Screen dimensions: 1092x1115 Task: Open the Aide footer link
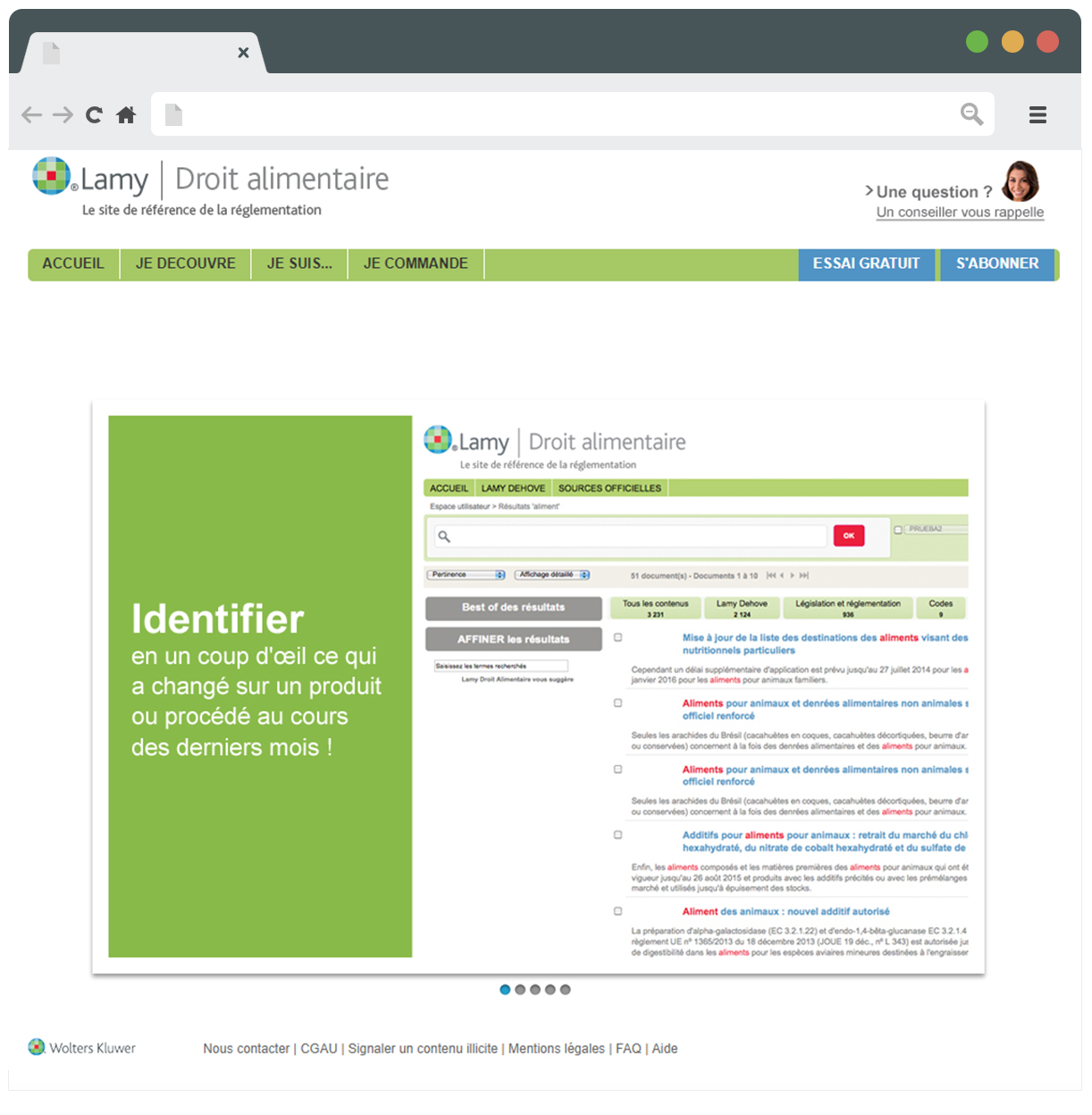coord(665,1048)
